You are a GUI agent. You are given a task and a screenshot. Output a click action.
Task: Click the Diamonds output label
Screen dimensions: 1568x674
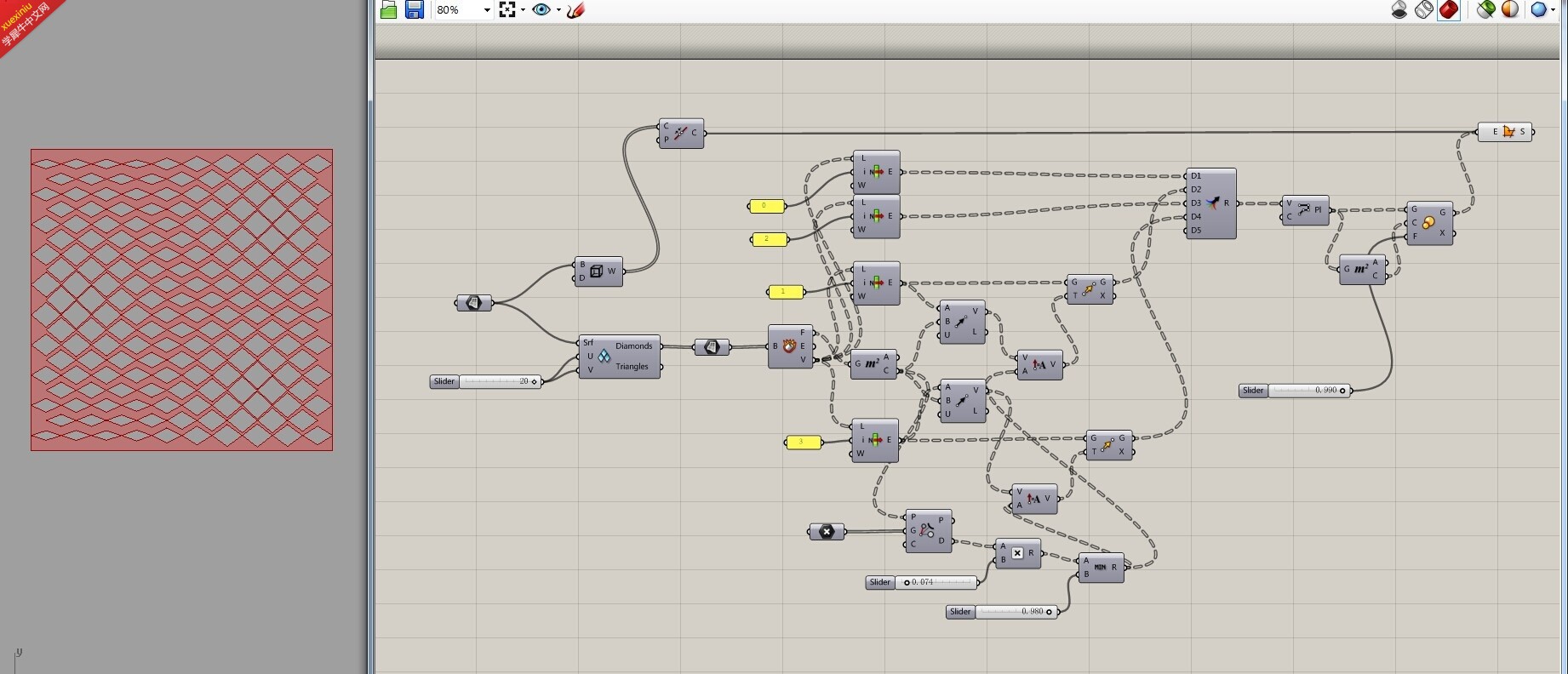[633, 346]
